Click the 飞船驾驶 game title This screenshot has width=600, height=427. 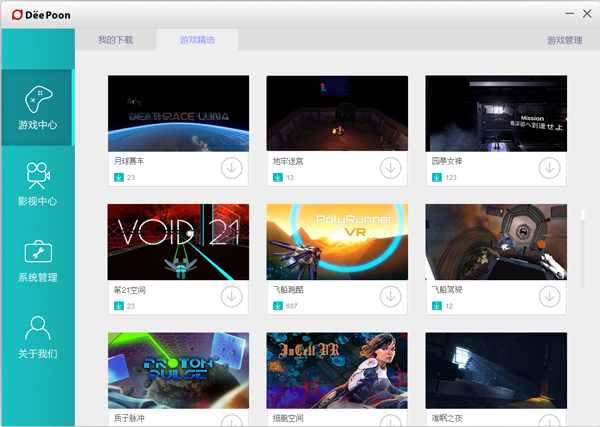[x=447, y=290]
